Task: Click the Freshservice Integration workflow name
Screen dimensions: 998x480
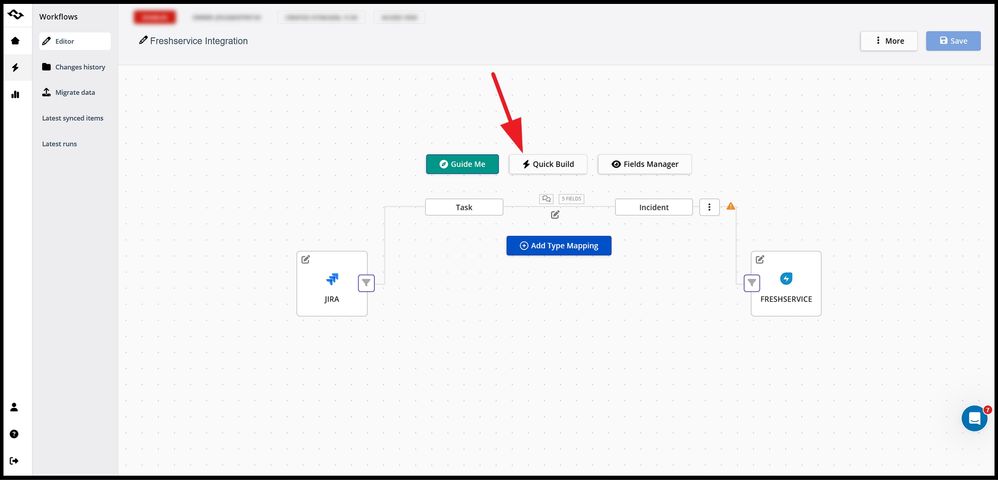Action: click(199, 41)
